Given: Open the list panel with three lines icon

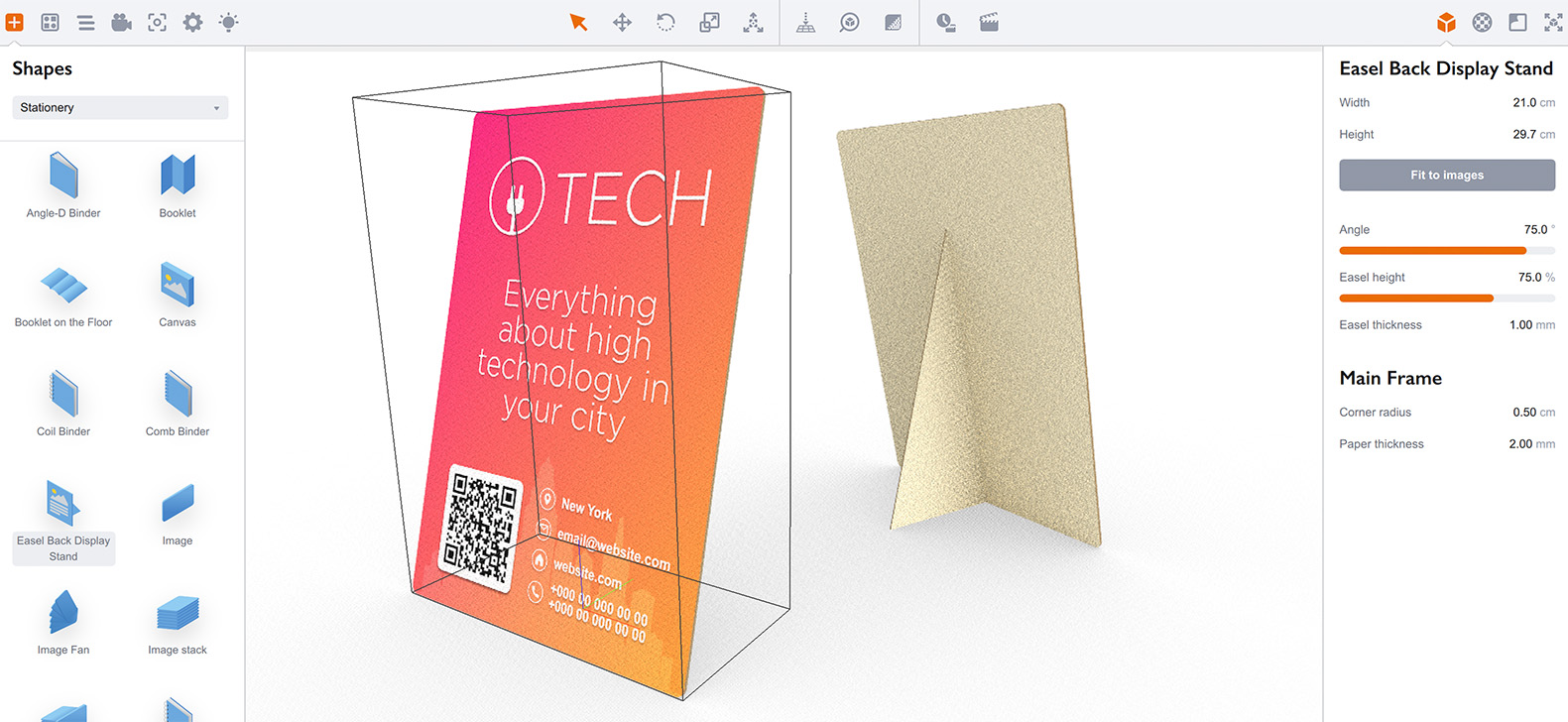Looking at the screenshot, I should pyautogui.click(x=86, y=22).
